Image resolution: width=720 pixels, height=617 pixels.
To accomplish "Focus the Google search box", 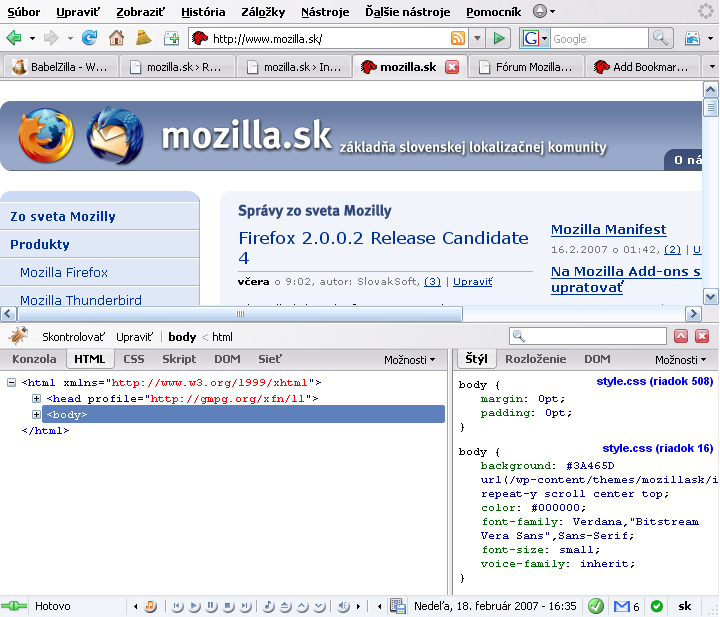I will 599,39.
